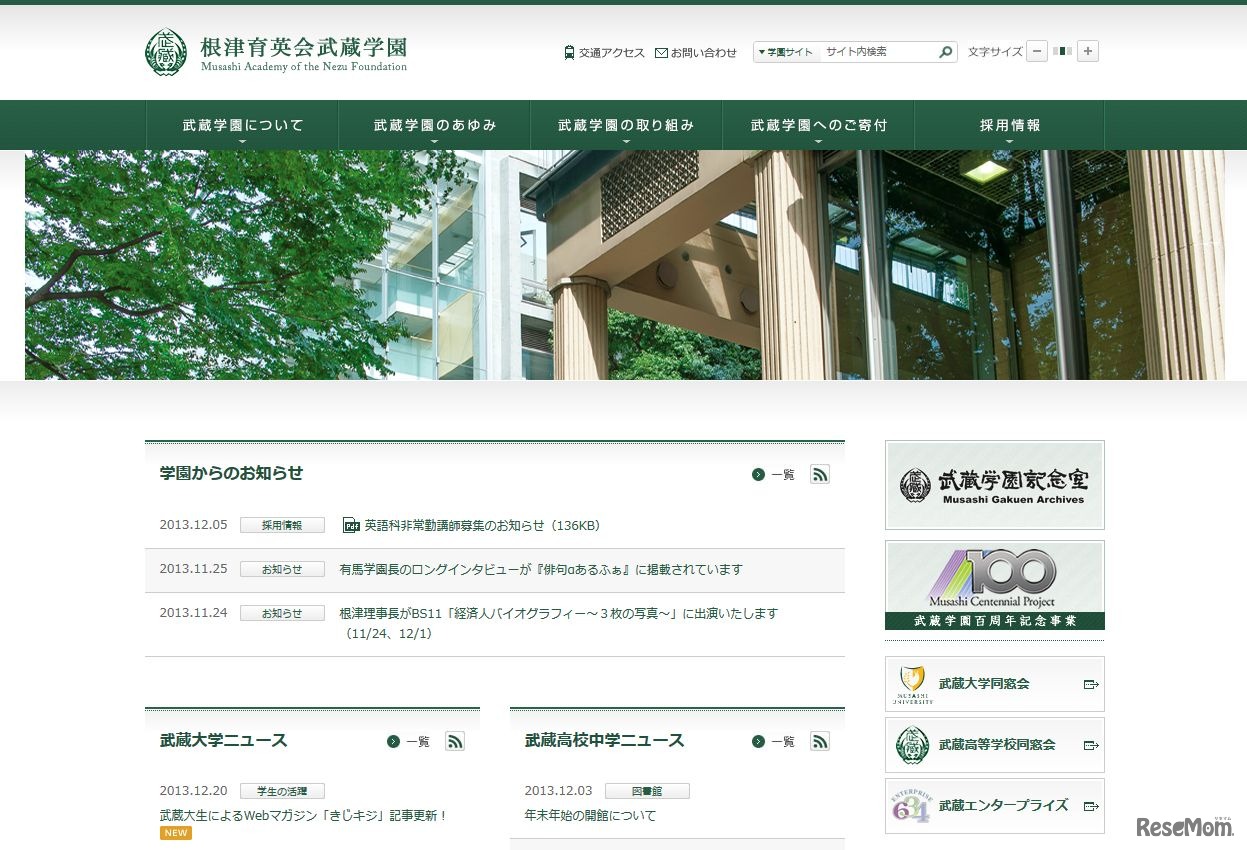Screen dimensions: 1247x850
Task: Increase text size with the plus button
Action: pos(1088,51)
